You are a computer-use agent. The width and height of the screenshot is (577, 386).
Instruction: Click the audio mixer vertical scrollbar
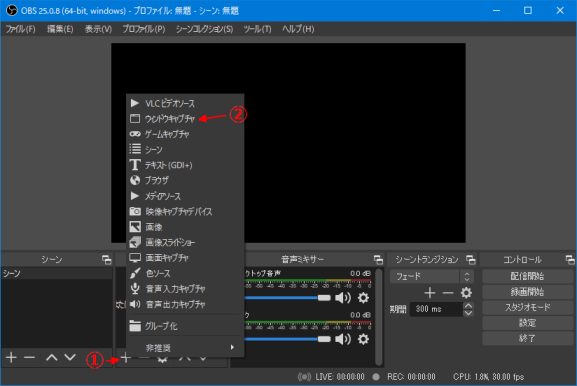tap(379, 317)
